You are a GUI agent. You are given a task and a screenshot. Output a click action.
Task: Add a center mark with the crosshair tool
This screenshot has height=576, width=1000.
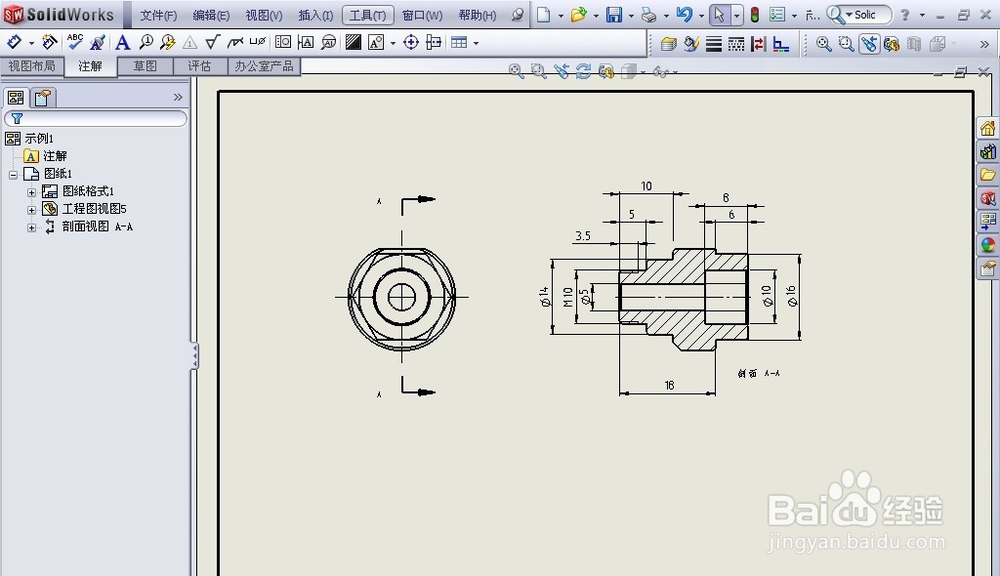pyautogui.click(x=410, y=42)
